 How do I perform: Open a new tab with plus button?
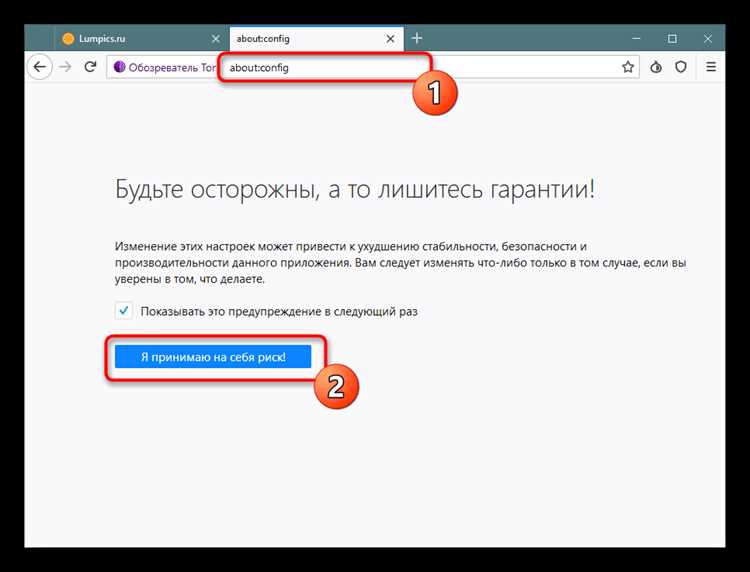(x=417, y=38)
